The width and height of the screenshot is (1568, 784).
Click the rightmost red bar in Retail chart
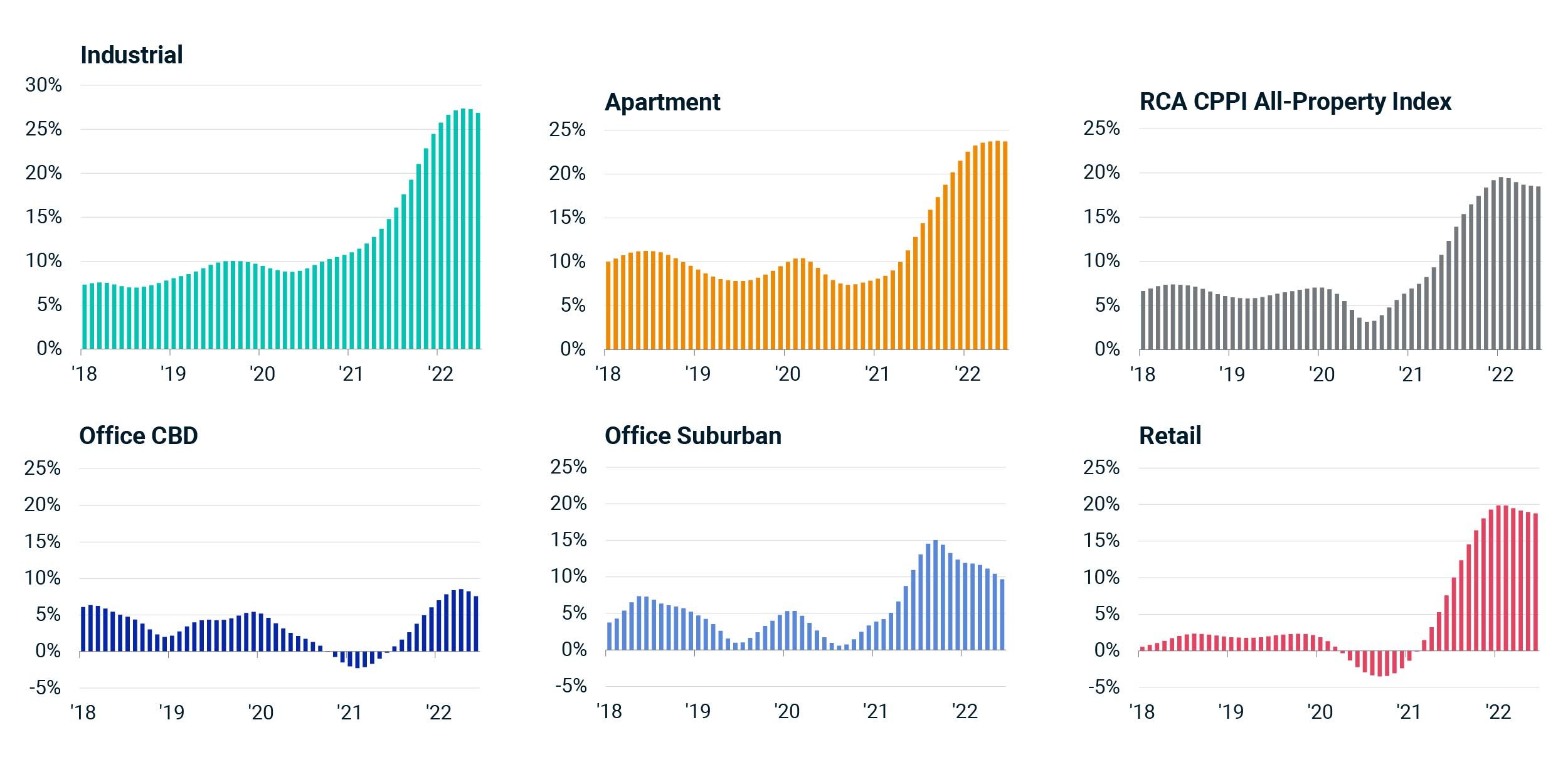click(x=1536, y=582)
